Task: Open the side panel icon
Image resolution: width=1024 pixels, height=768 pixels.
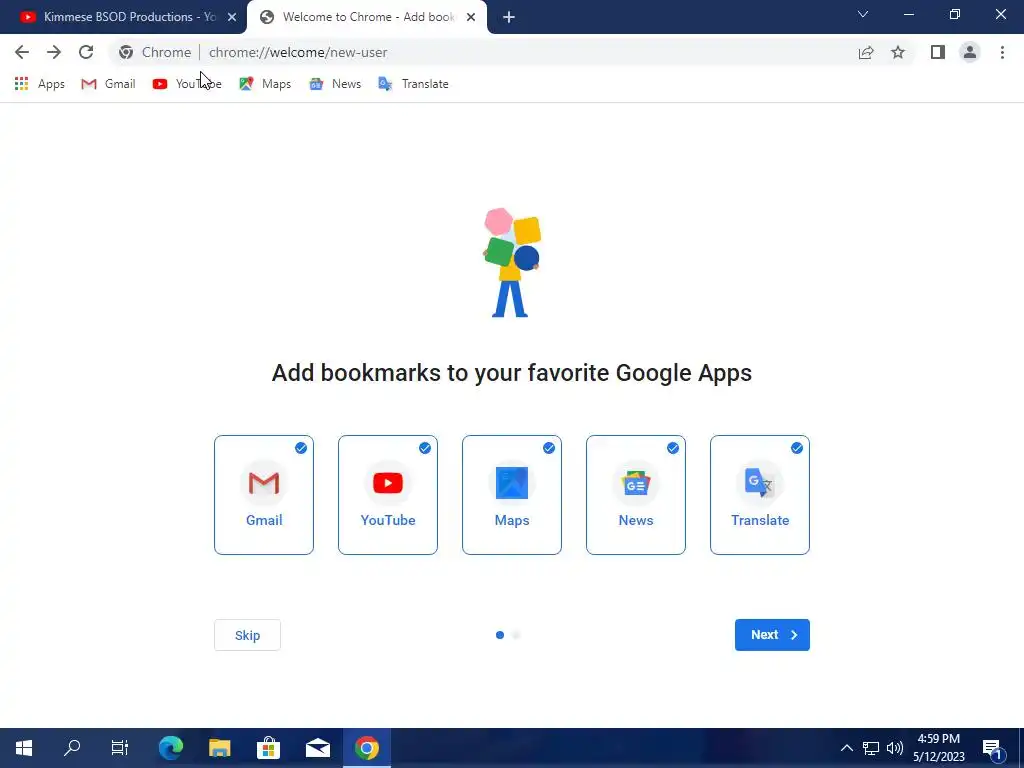Action: pos(938,52)
